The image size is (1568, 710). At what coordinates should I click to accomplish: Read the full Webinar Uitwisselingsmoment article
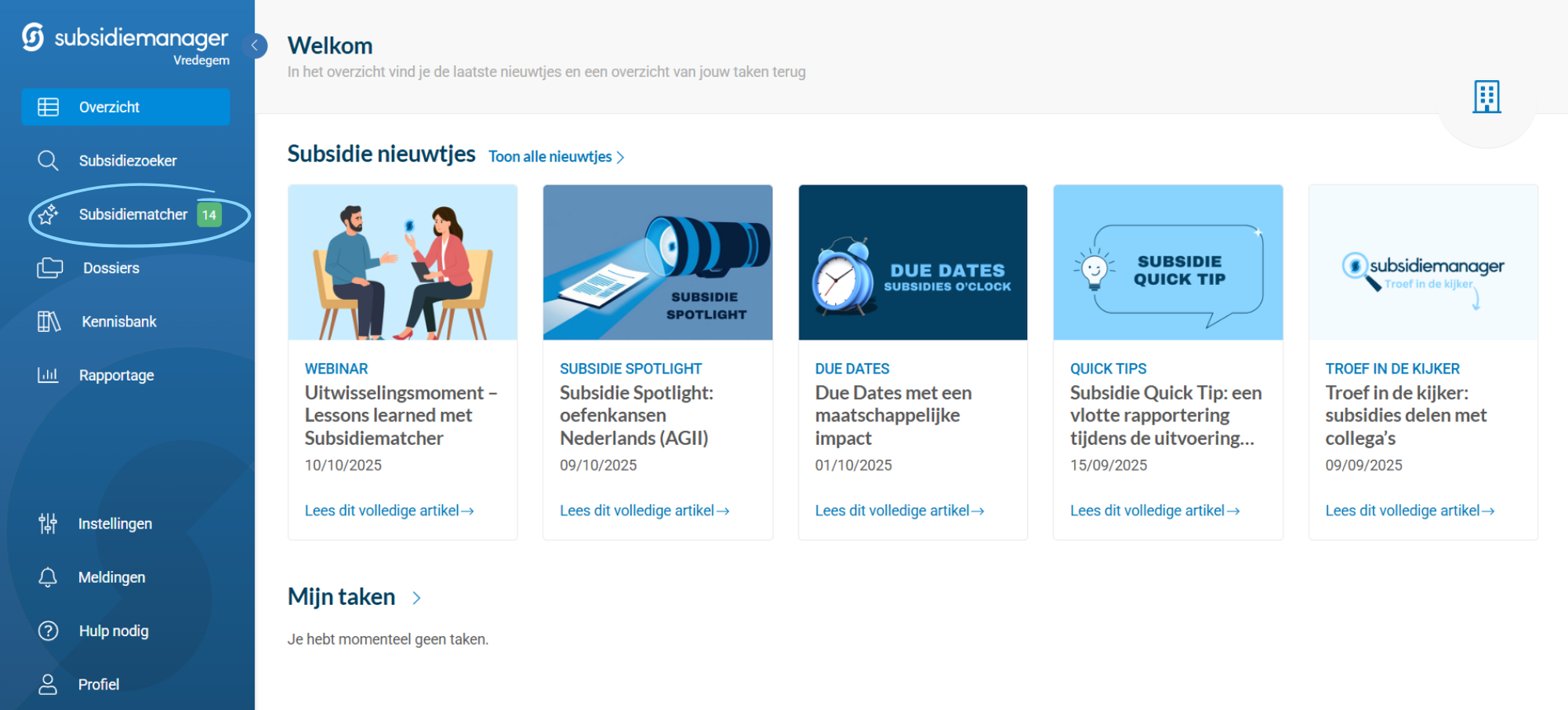coord(389,511)
